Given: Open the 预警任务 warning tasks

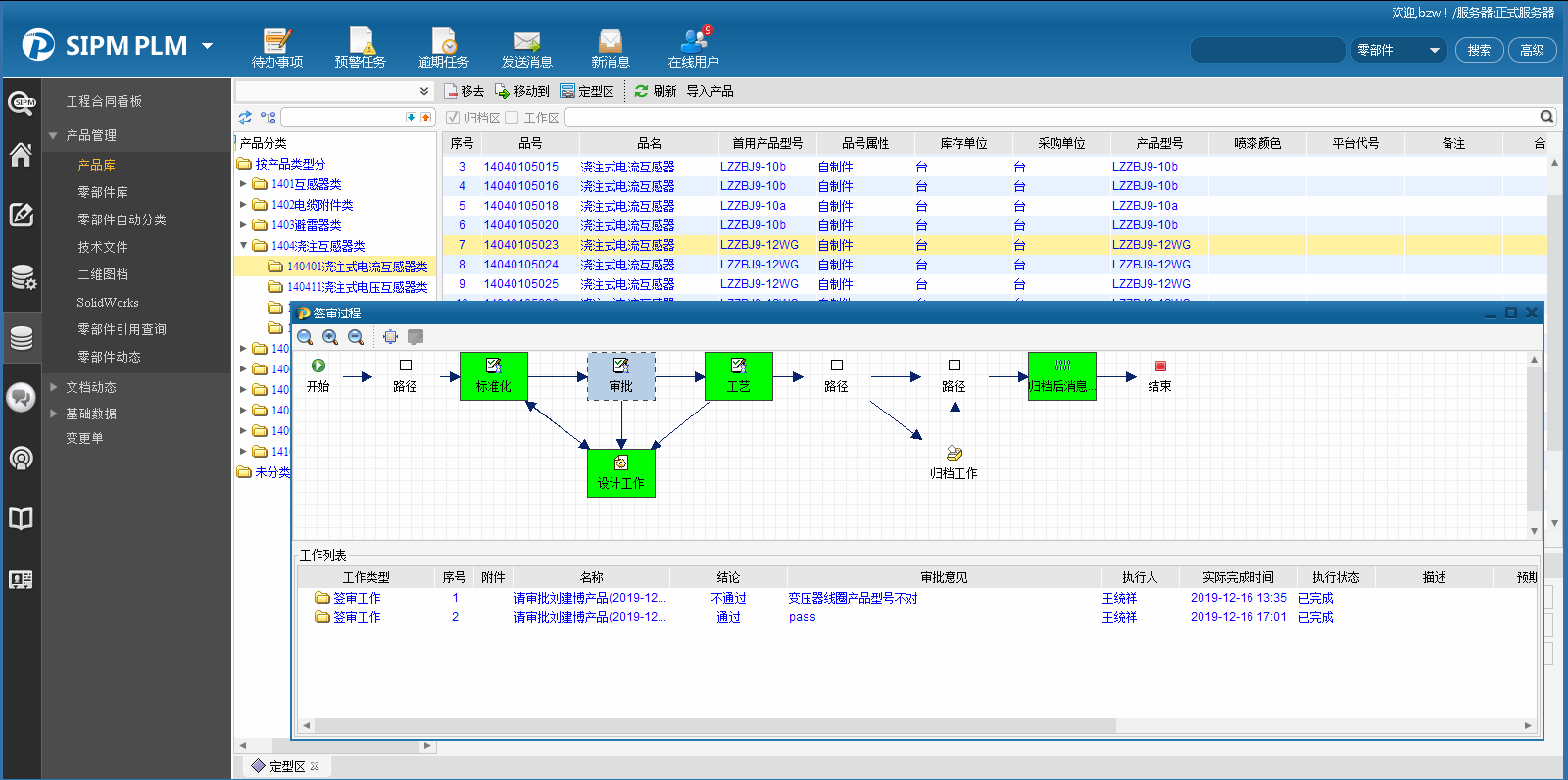Looking at the screenshot, I should [x=360, y=47].
